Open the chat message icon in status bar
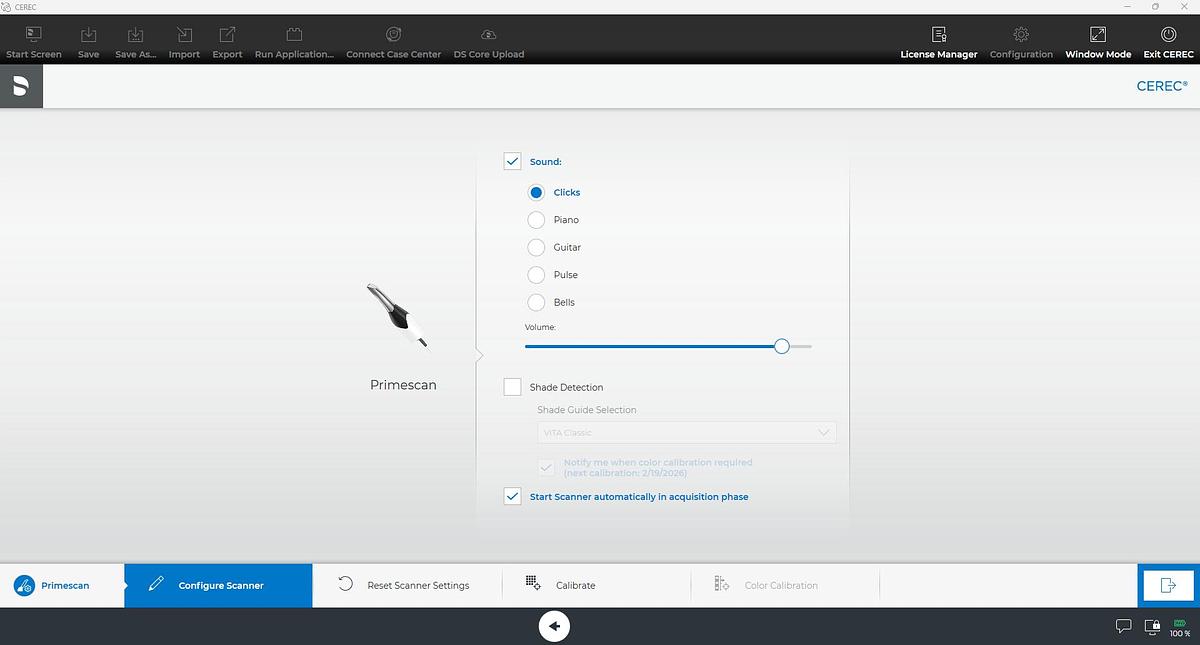Viewport: 1200px width, 645px height. pyautogui.click(x=1123, y=627)
